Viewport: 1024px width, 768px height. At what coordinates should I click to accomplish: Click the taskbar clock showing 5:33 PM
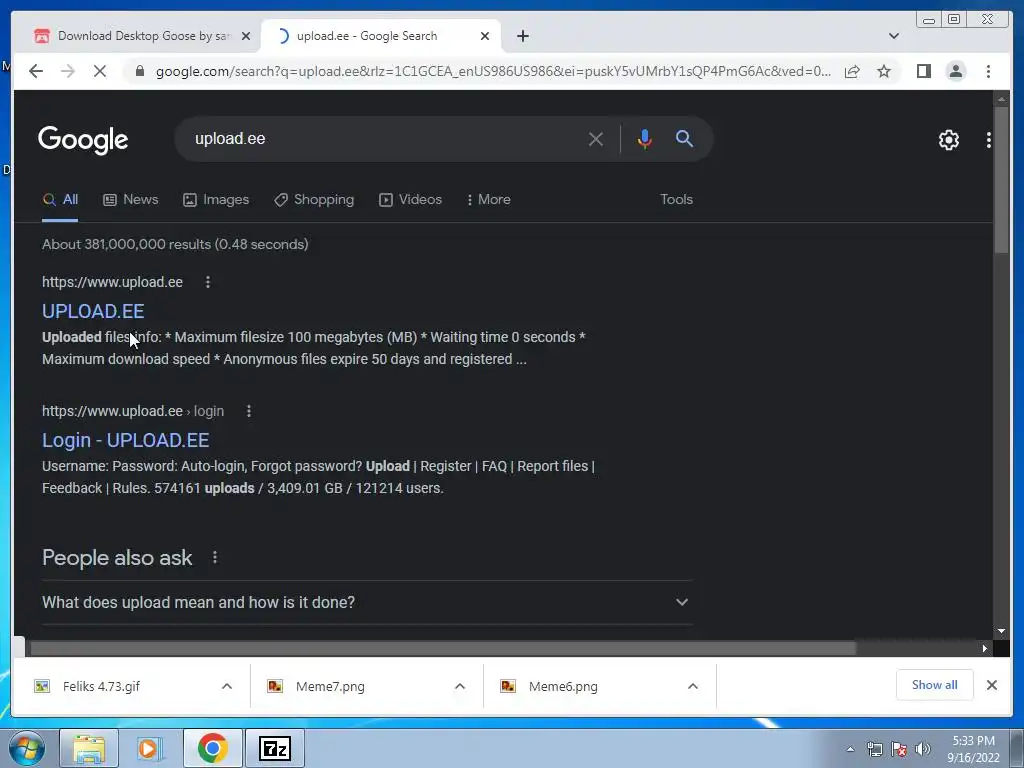(x=973, y=749)
